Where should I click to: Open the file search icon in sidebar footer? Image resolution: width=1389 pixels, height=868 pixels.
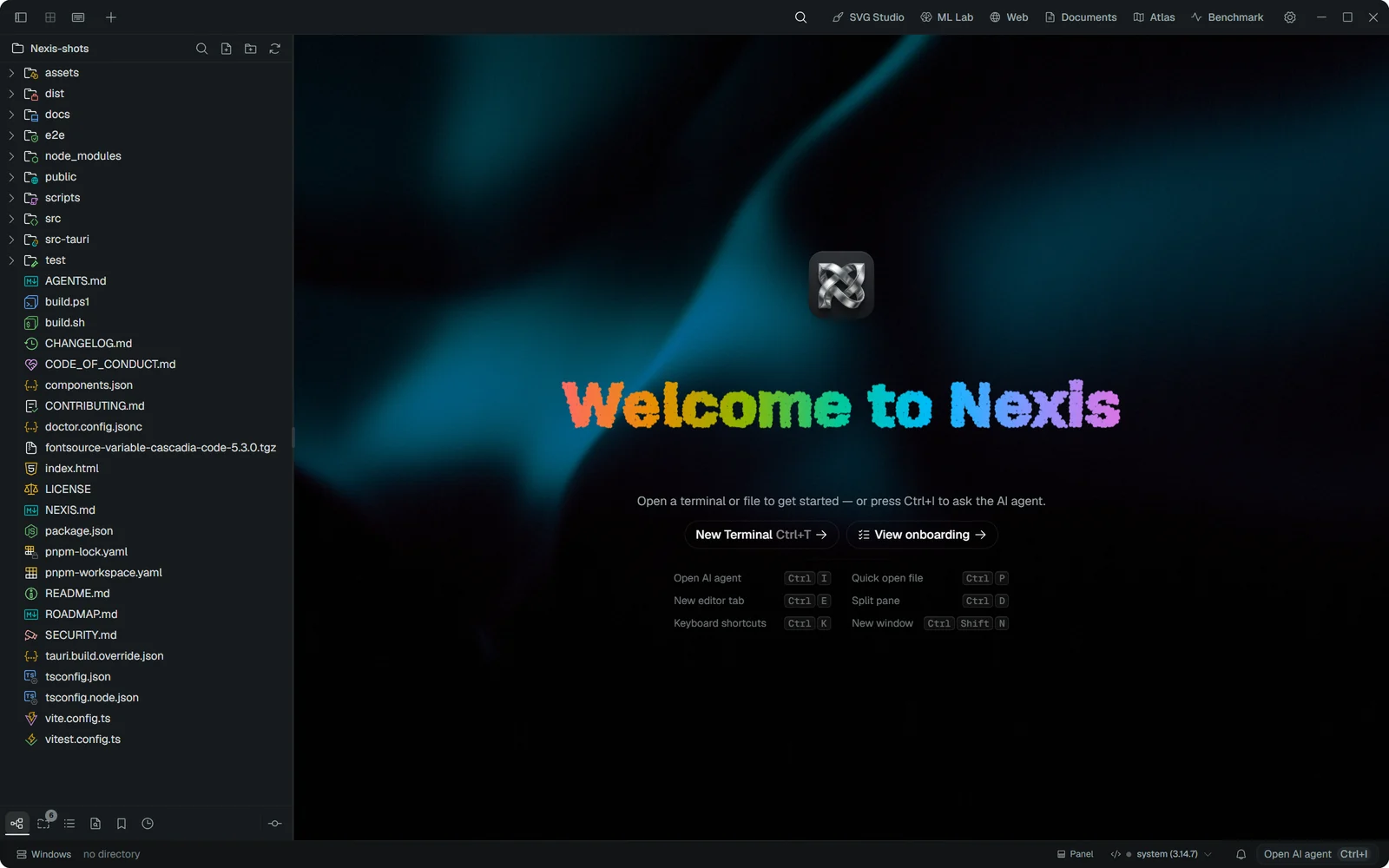95,824
